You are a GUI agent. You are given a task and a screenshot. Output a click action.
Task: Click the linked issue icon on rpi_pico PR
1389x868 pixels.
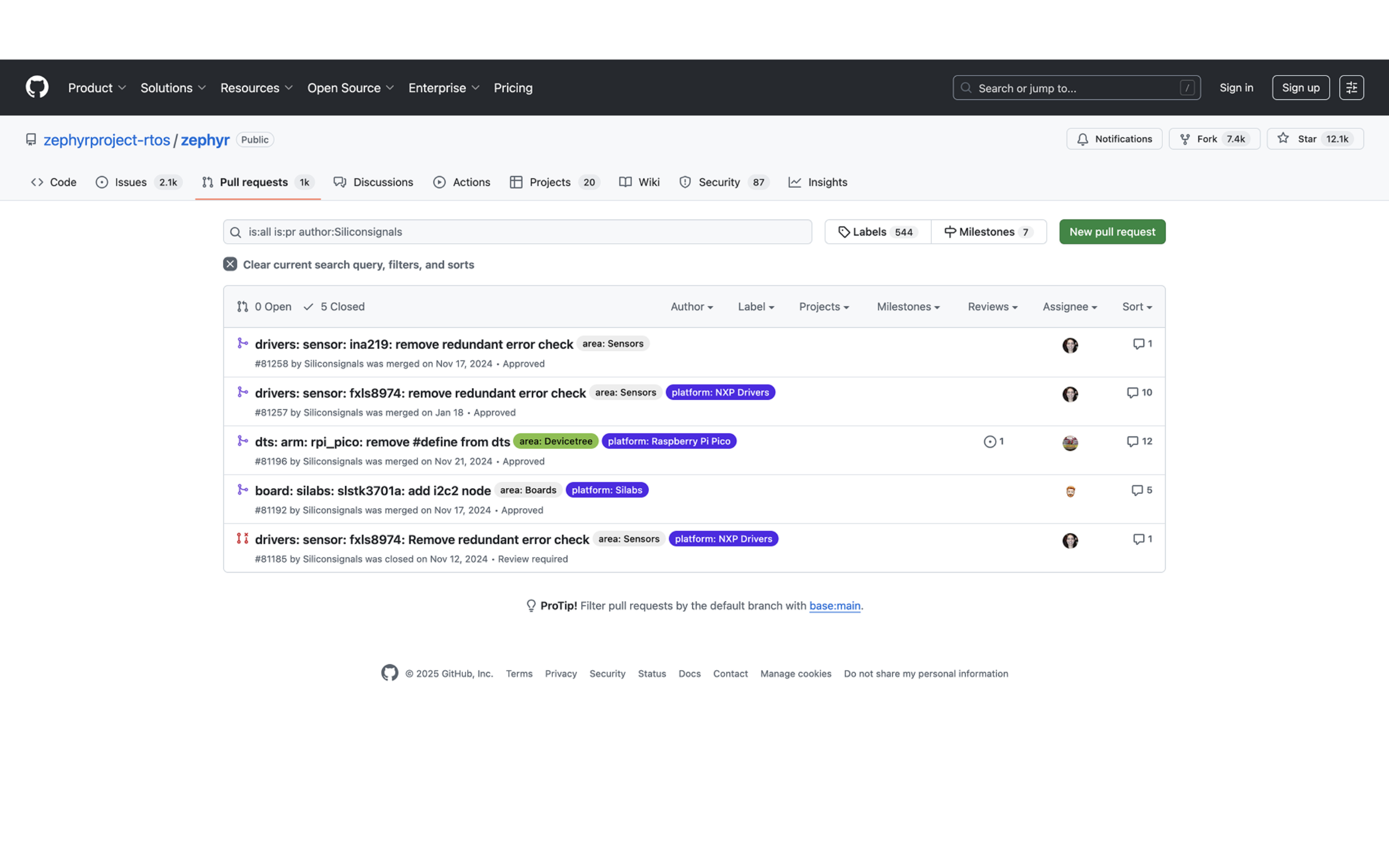point(993,441)
